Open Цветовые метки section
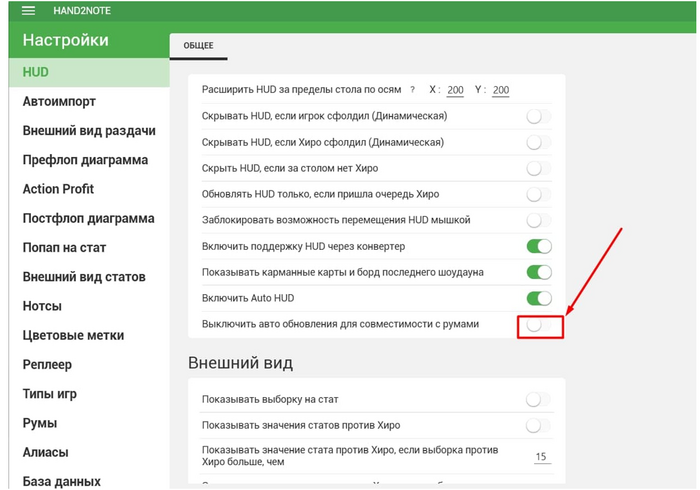Viewport: 700px width, 490px height. point(89,335)
